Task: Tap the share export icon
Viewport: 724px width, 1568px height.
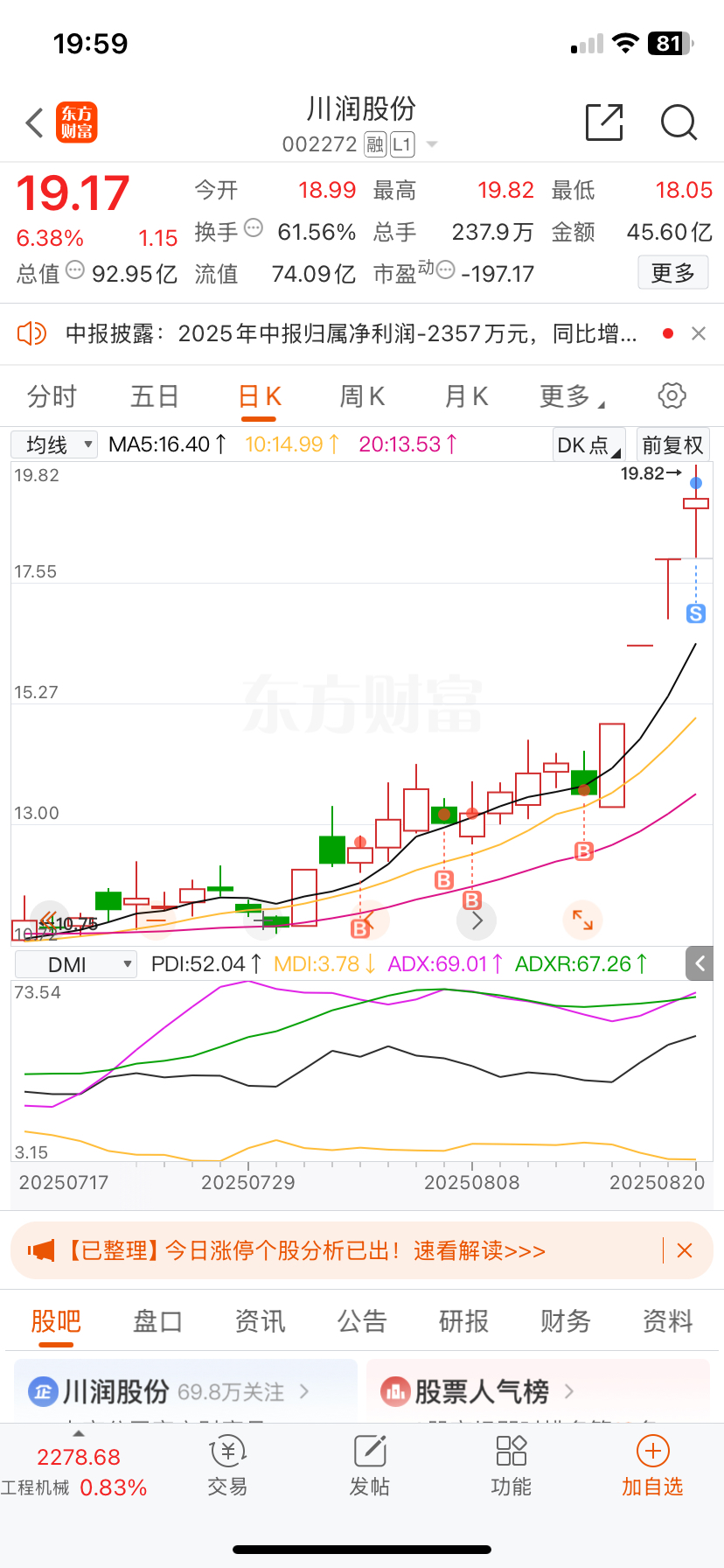Action: [x=604, y=122]
